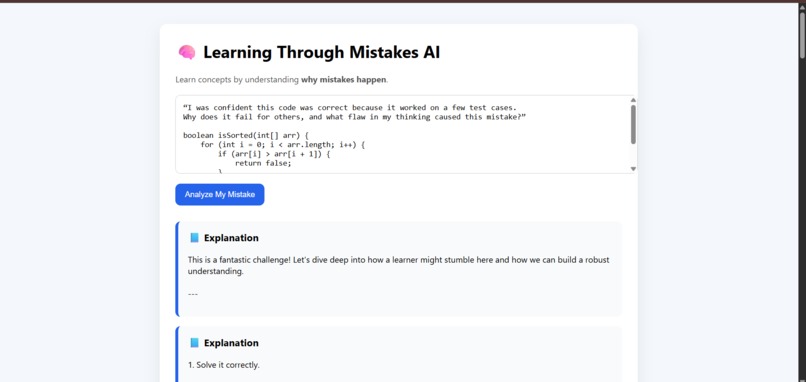This screenshot has width=806, height=382.
Task: Click the 'for (int i = 0' loop line
Action: tap(283, 145)
